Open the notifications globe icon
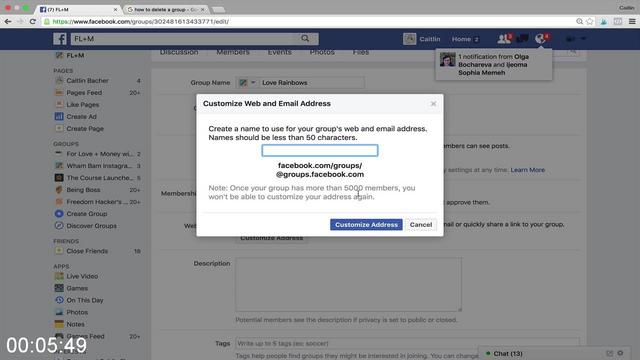 [540, 39]
